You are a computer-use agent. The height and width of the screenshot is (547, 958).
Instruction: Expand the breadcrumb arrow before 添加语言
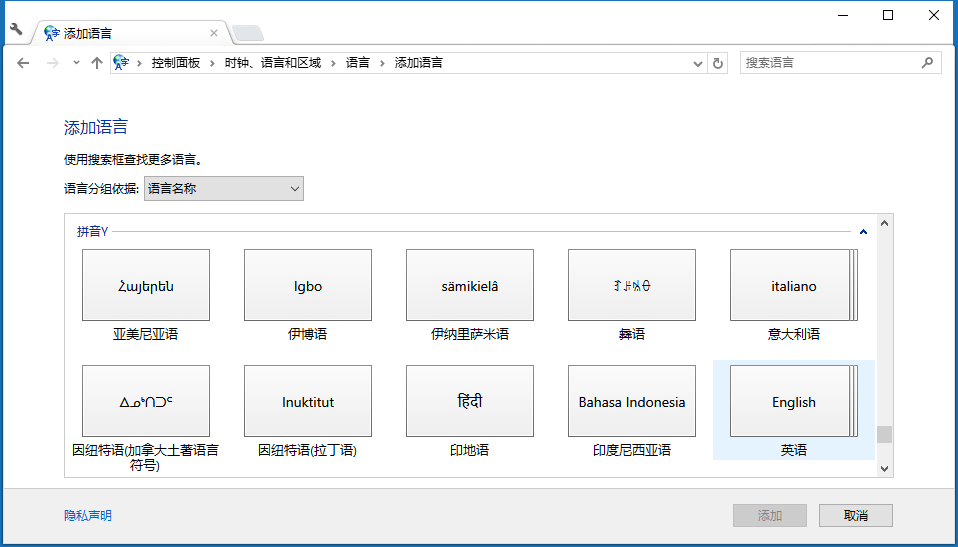pos(382,63)
